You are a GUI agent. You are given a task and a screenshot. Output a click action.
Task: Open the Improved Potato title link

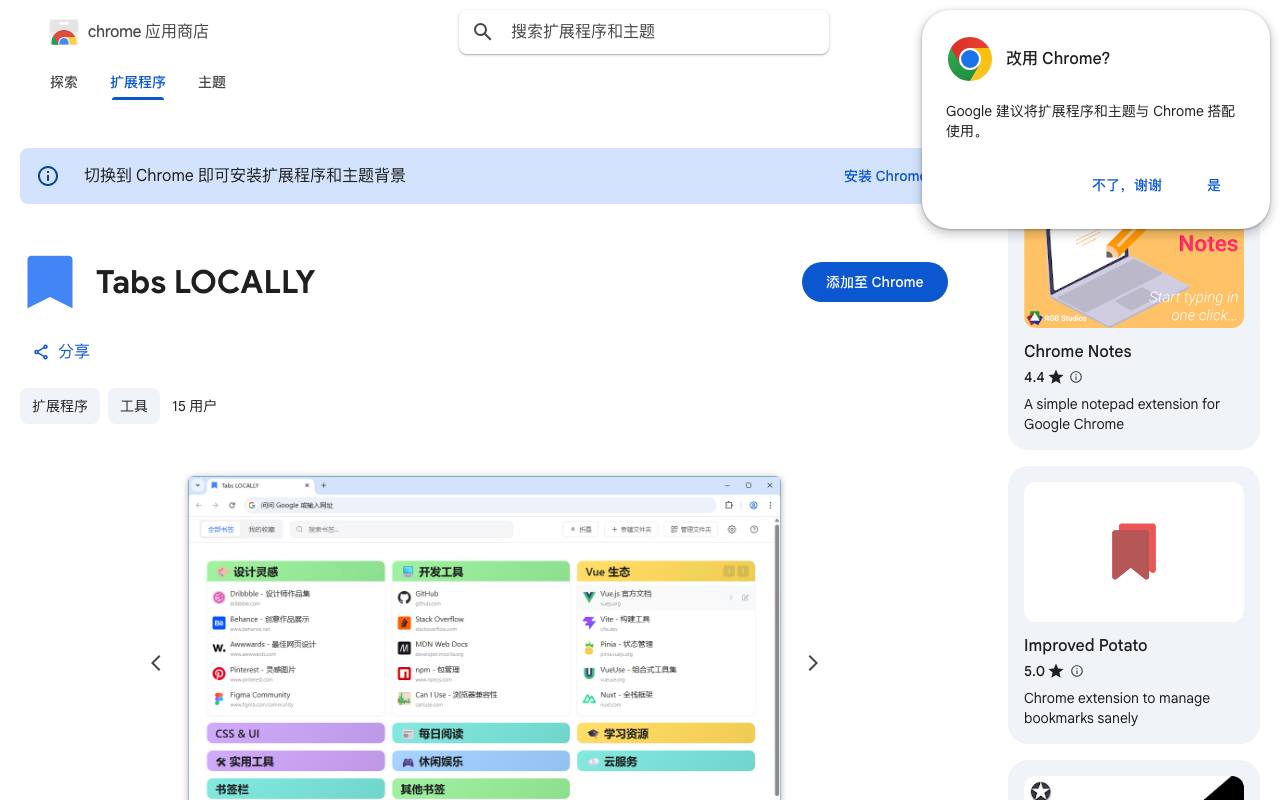click(x=1085, y=645)
